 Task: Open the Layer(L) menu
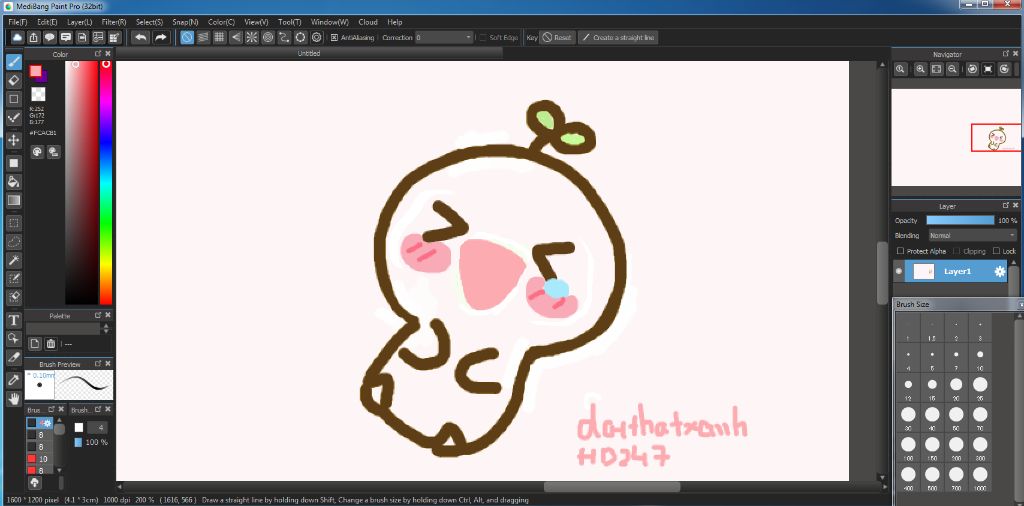80,22
